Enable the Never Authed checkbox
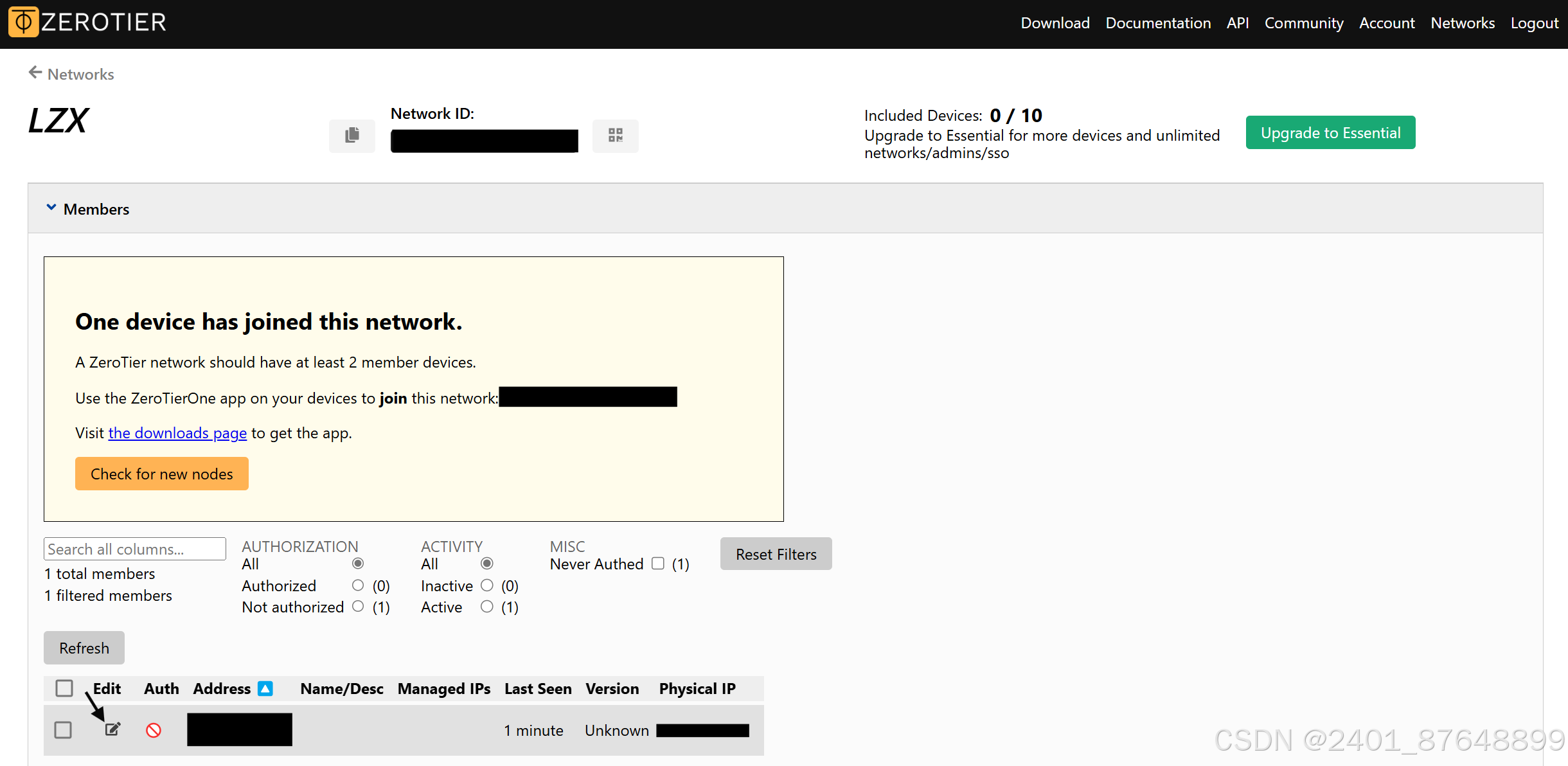1568x766 pixels. (x=657, y=564)
